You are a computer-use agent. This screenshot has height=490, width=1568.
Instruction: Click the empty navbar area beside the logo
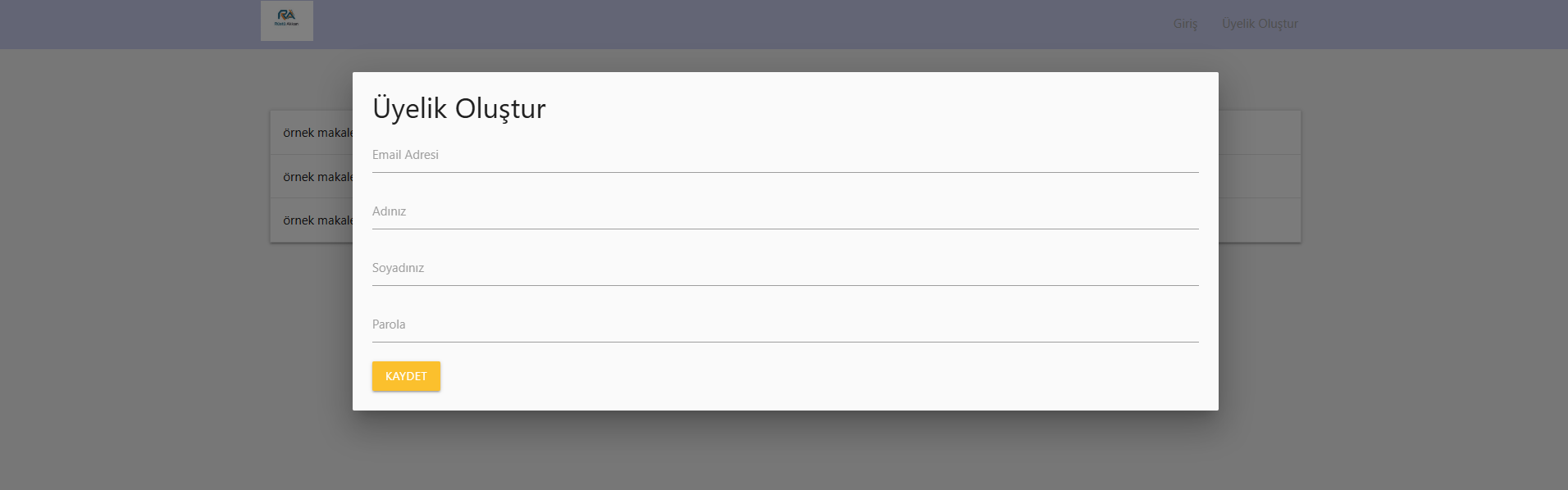tap(697, 24)
